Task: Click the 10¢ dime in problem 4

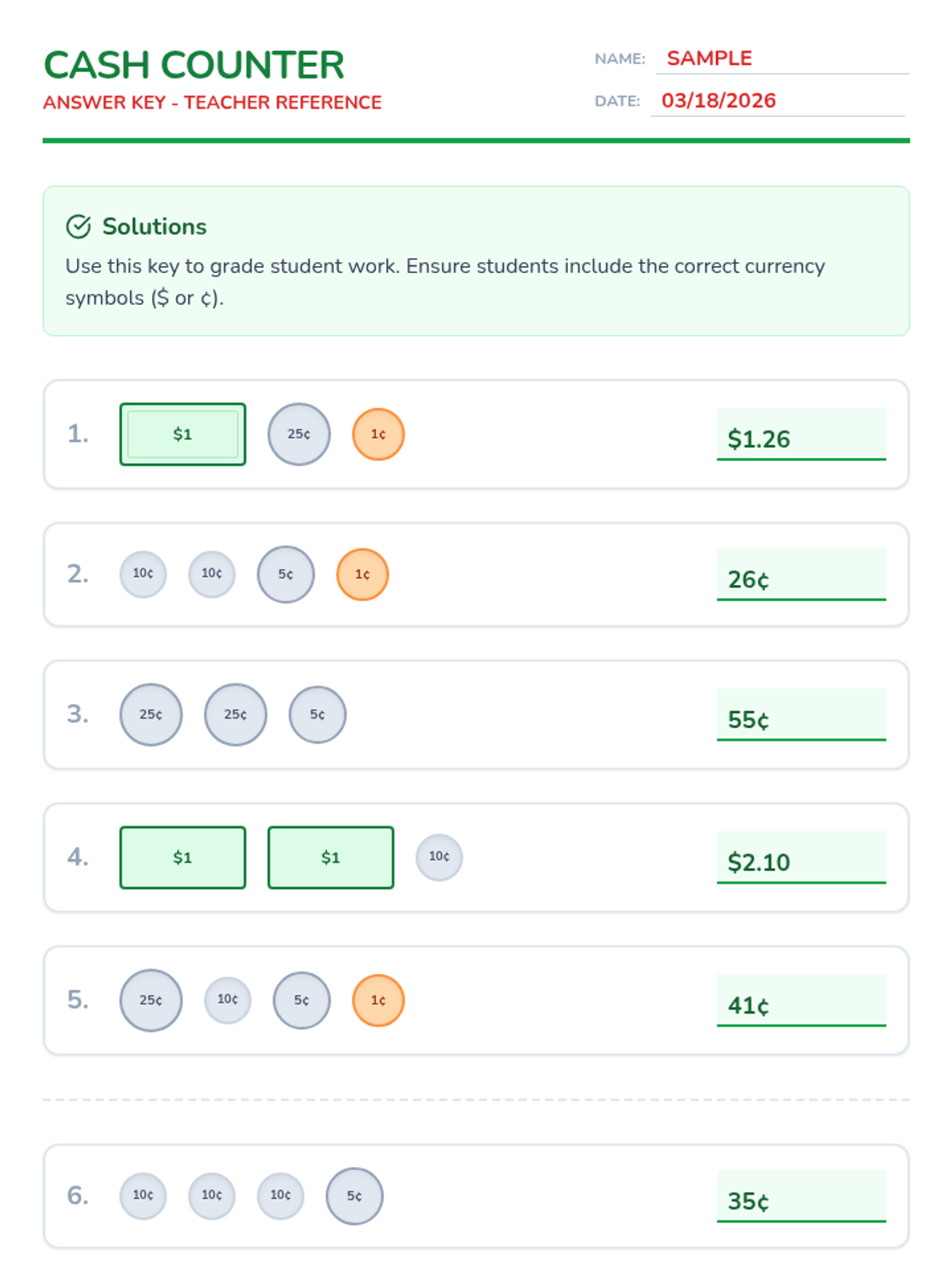Action: 440,857
